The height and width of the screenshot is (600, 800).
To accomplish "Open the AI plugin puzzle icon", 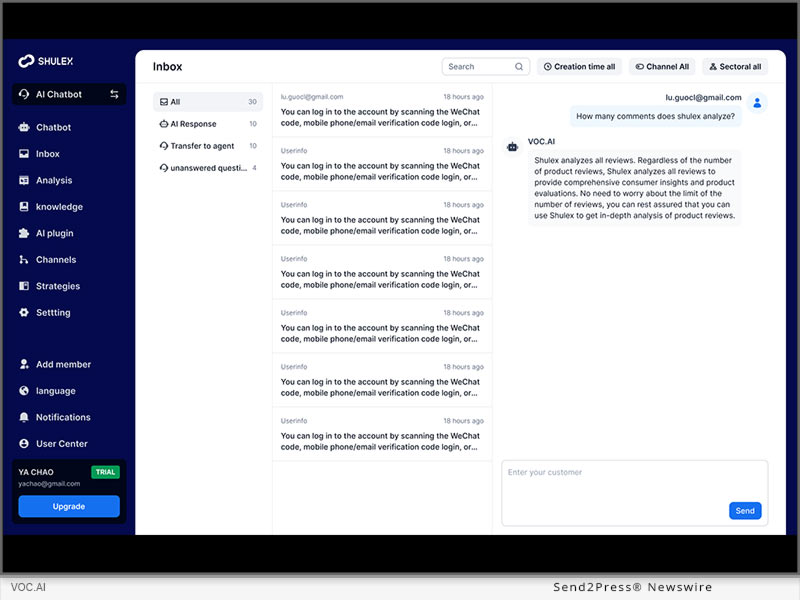I will pyautogui.click(x=24, y=233).
